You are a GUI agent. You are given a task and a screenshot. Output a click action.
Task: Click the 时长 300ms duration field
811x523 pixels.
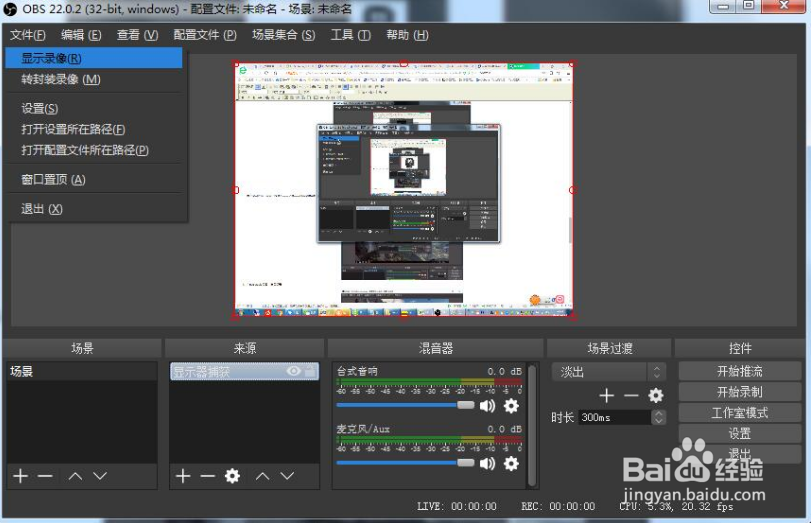point(614,417)
